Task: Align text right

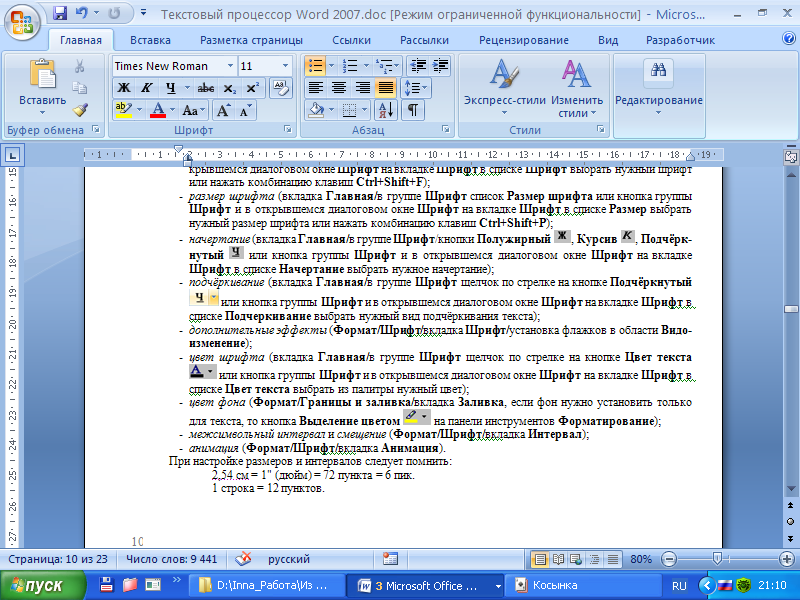Action: [x=363, y=88]
